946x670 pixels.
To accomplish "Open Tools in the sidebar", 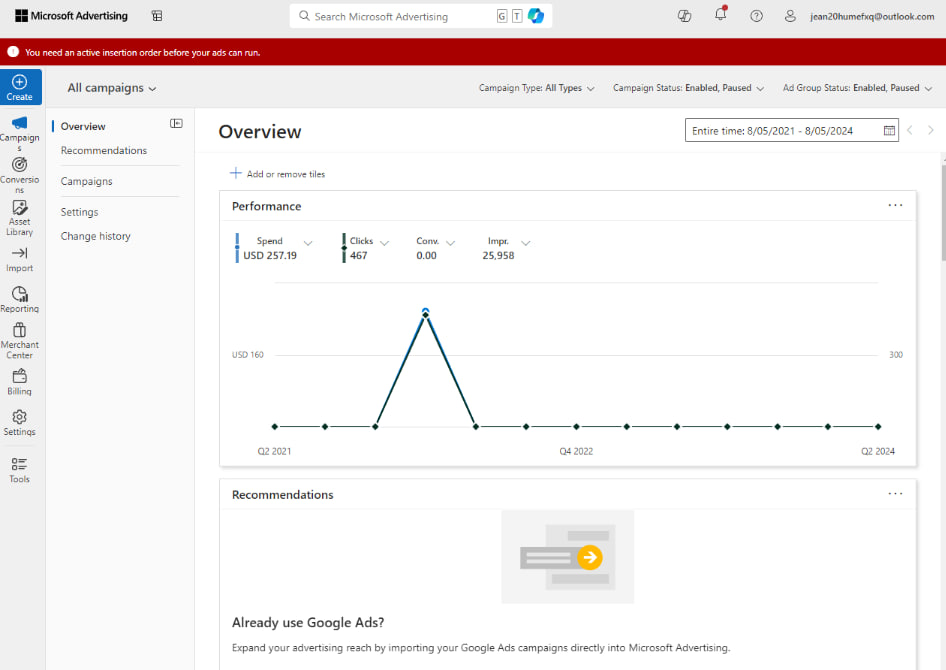I will (19, 470).
